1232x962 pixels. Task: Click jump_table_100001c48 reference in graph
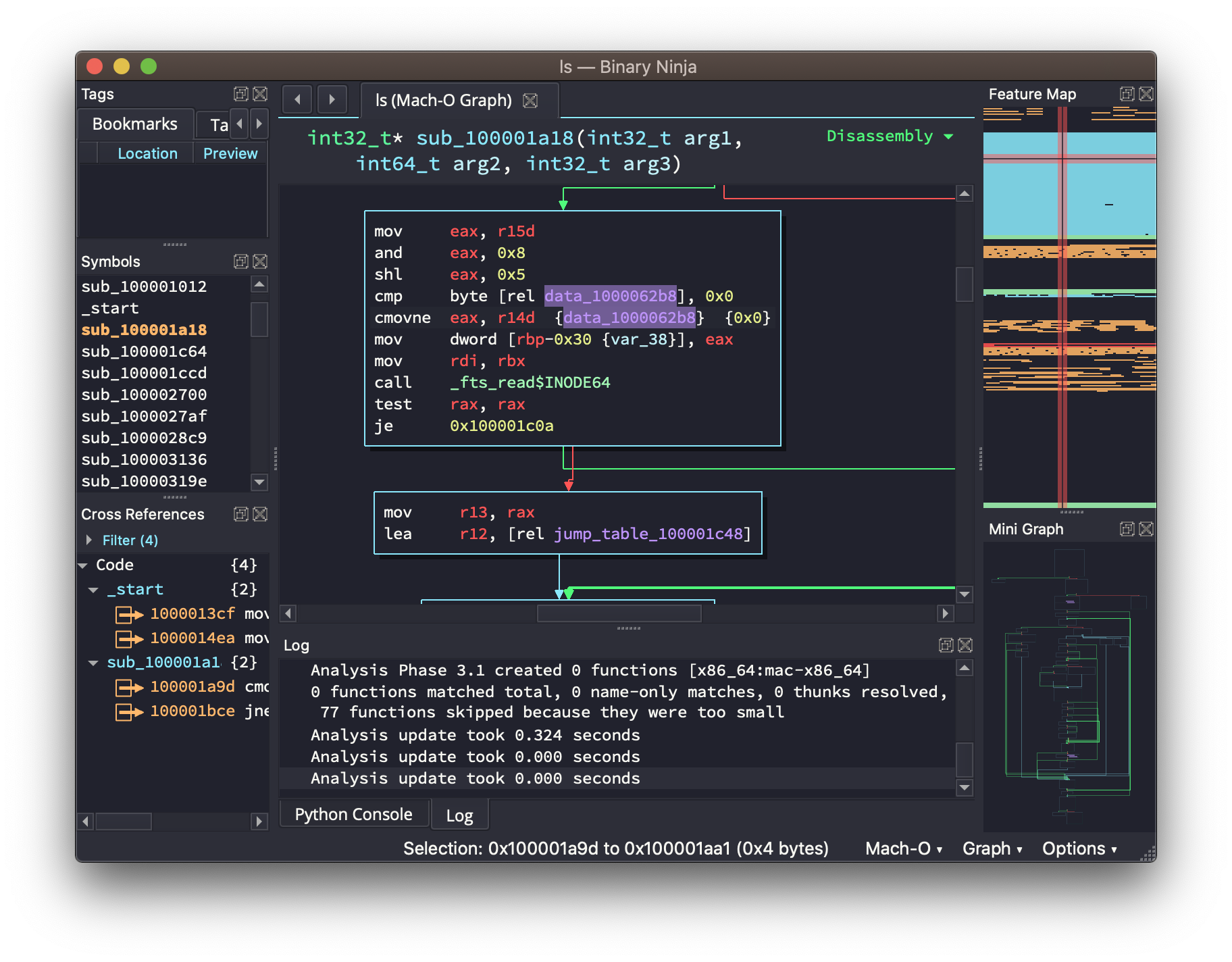pyautogui.click(x=648, y=534)
